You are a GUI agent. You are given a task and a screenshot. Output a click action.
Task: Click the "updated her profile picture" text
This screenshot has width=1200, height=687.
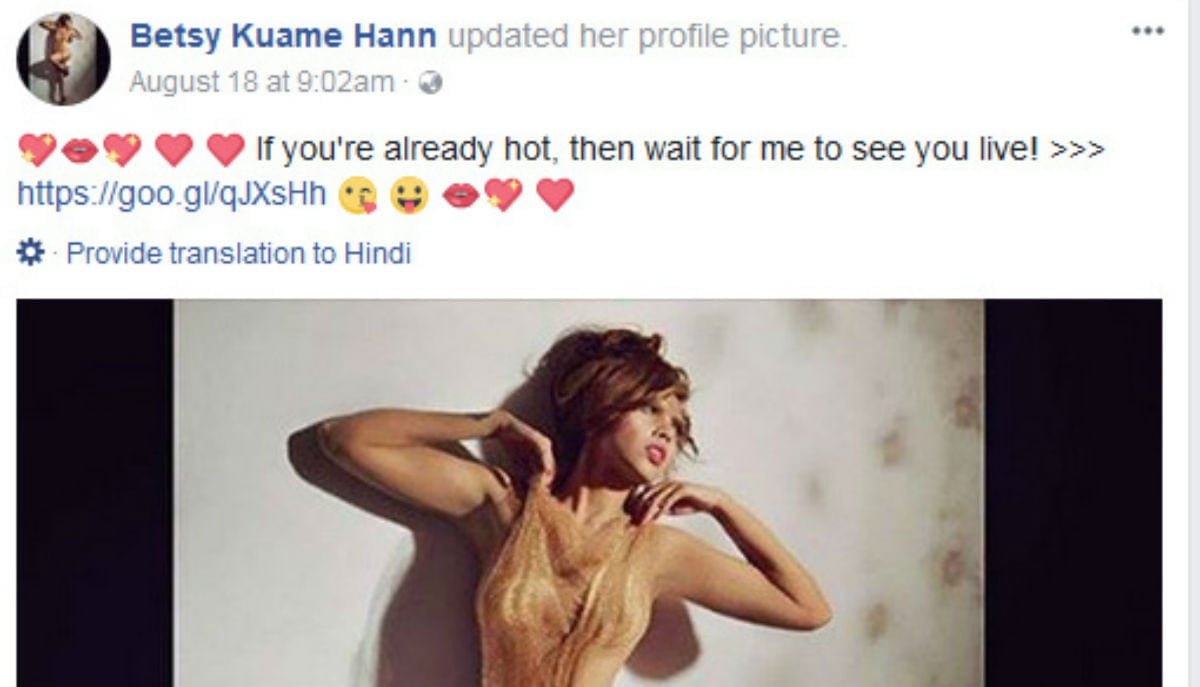pyautogui.click(x=647, y=37)
